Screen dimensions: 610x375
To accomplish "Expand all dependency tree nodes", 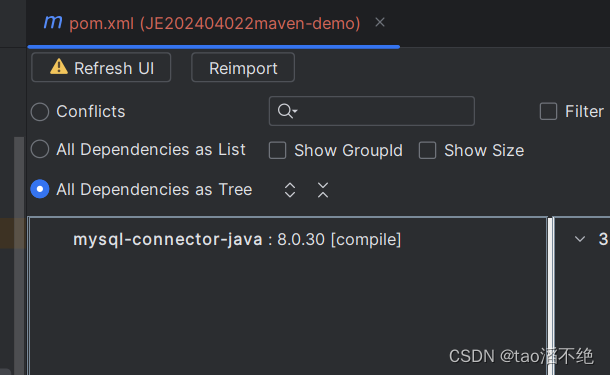I will [x=290, y=190].
